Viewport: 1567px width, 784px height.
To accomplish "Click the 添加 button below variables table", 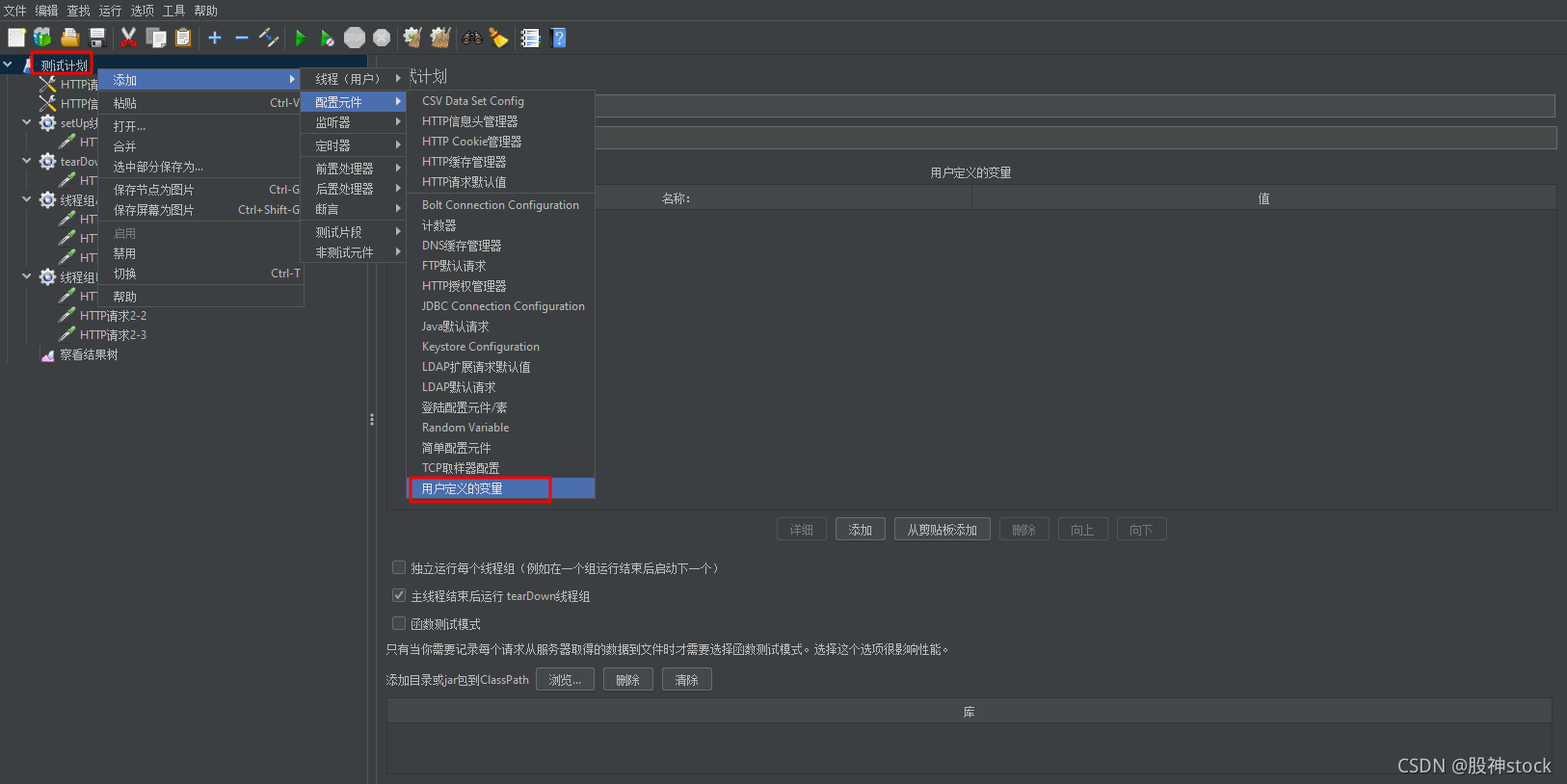I will click(861, 530).
